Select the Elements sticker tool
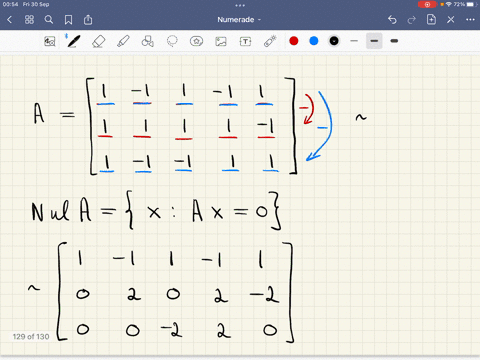Image resolution: width=480 pixels, height=360 pixels. (196, 41)
